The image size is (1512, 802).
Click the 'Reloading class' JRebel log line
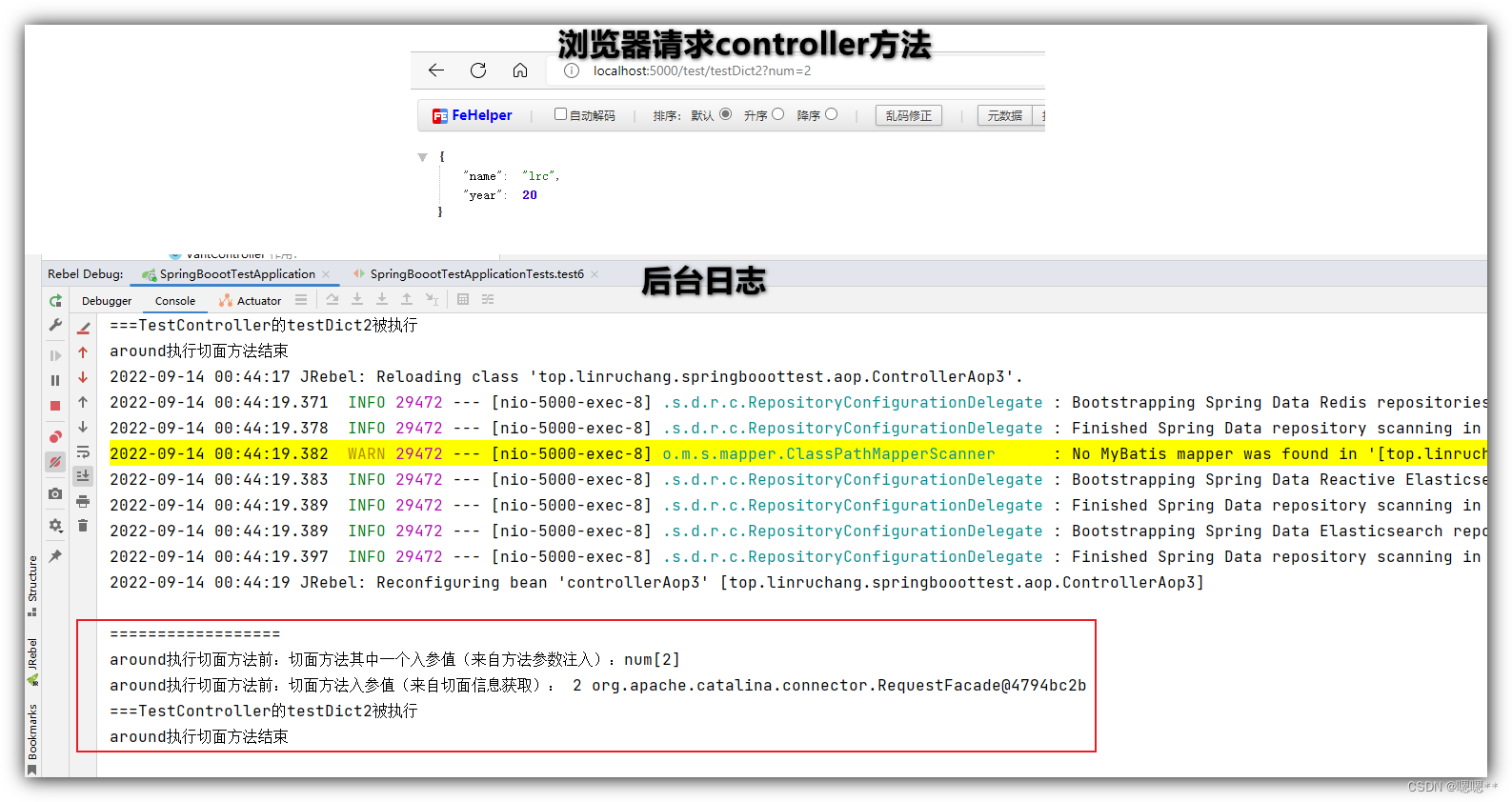(x=566, y=377)
